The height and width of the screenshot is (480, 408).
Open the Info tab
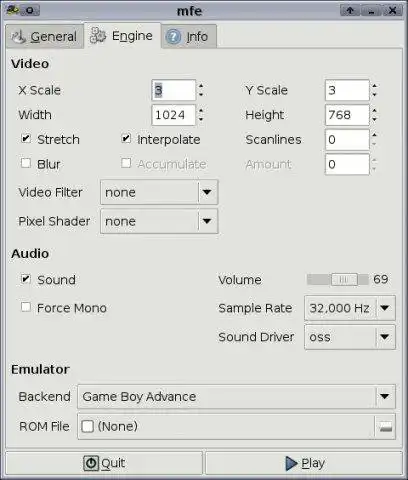coord(189,36)
